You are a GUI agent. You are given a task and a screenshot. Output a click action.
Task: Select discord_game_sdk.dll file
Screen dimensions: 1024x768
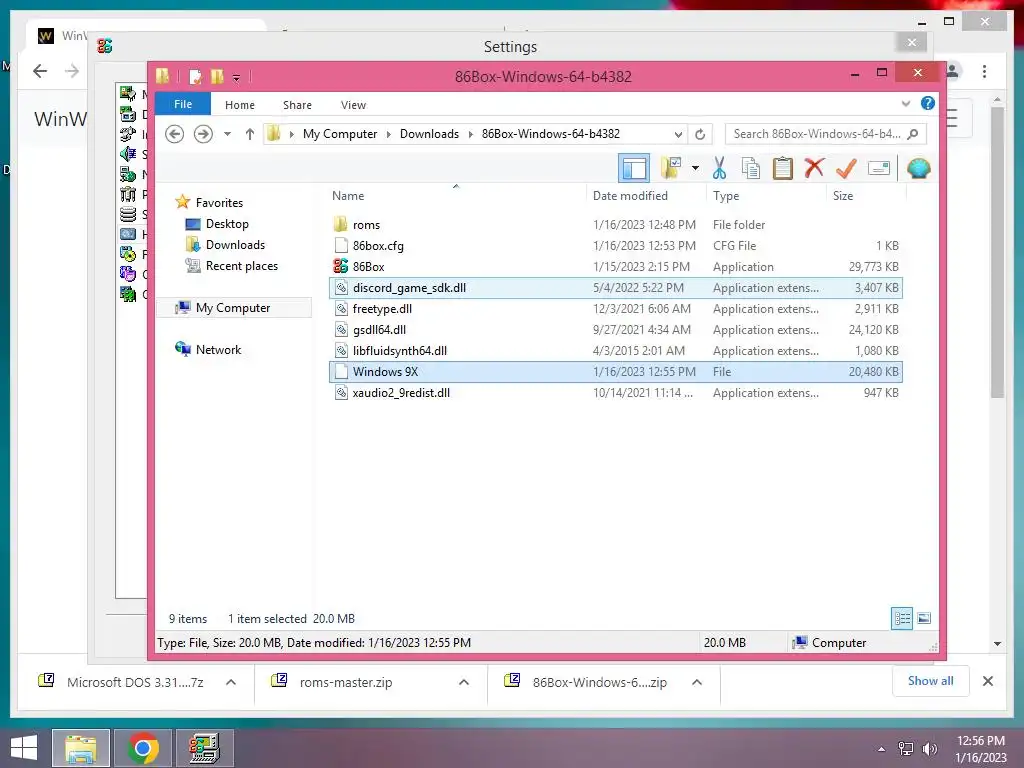(616, 288)
